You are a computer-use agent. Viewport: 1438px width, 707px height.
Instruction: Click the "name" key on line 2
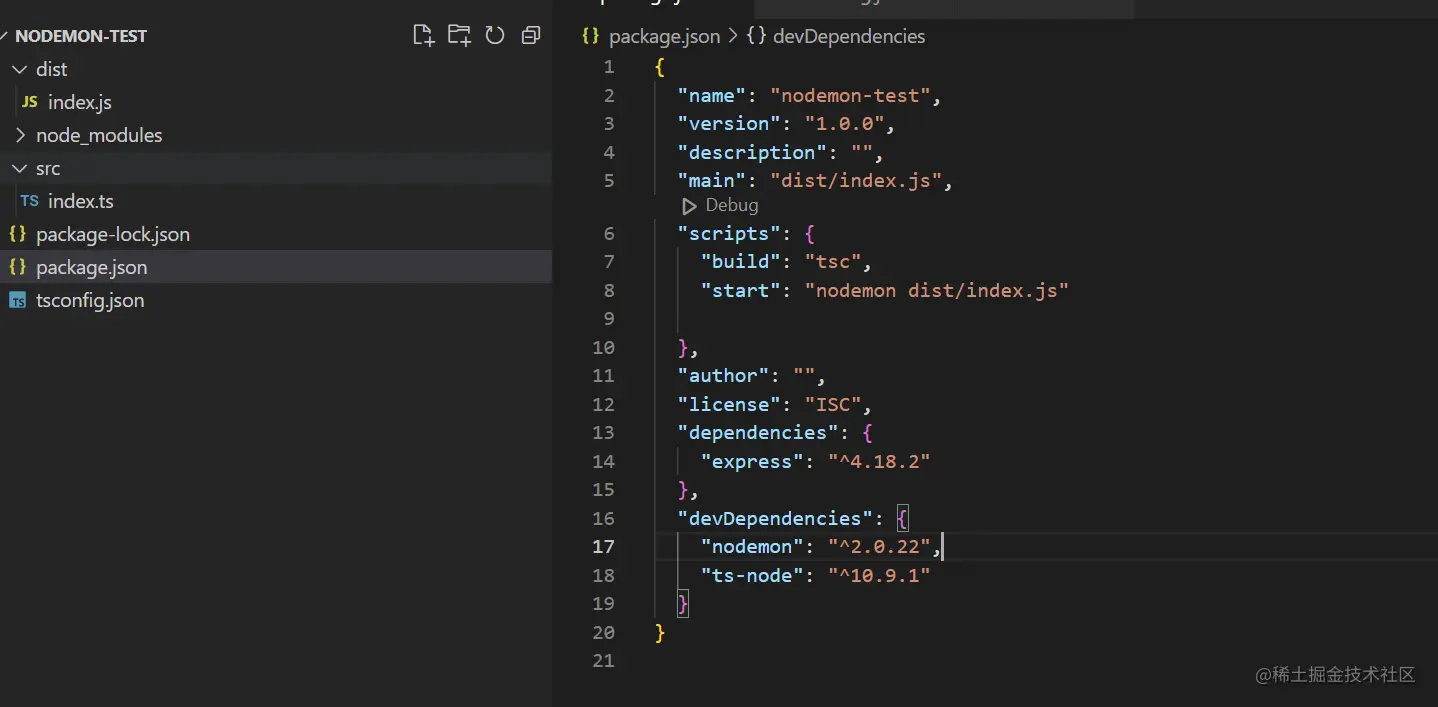click(711, 95)
